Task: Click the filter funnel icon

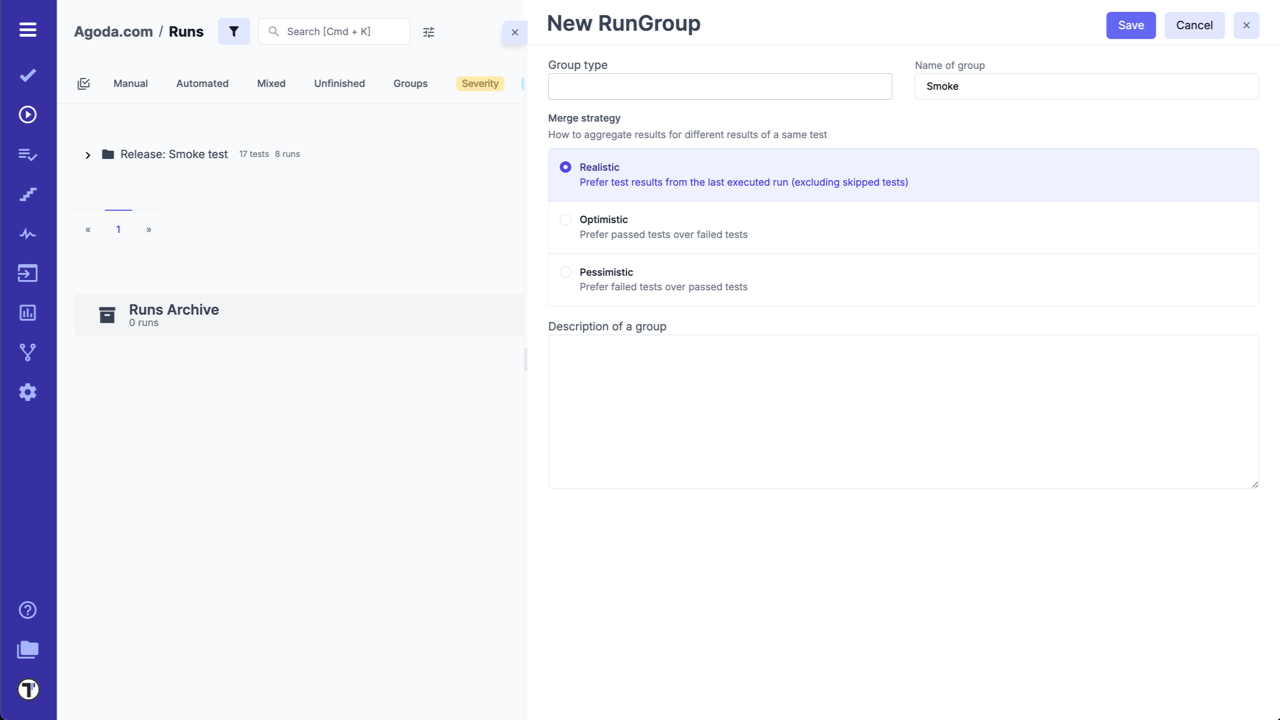Action: click(234, 31)
